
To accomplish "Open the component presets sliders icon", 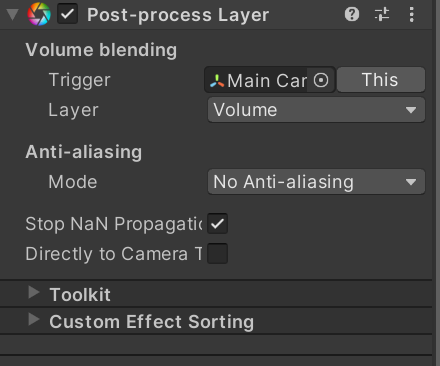I will coord(382,14).
